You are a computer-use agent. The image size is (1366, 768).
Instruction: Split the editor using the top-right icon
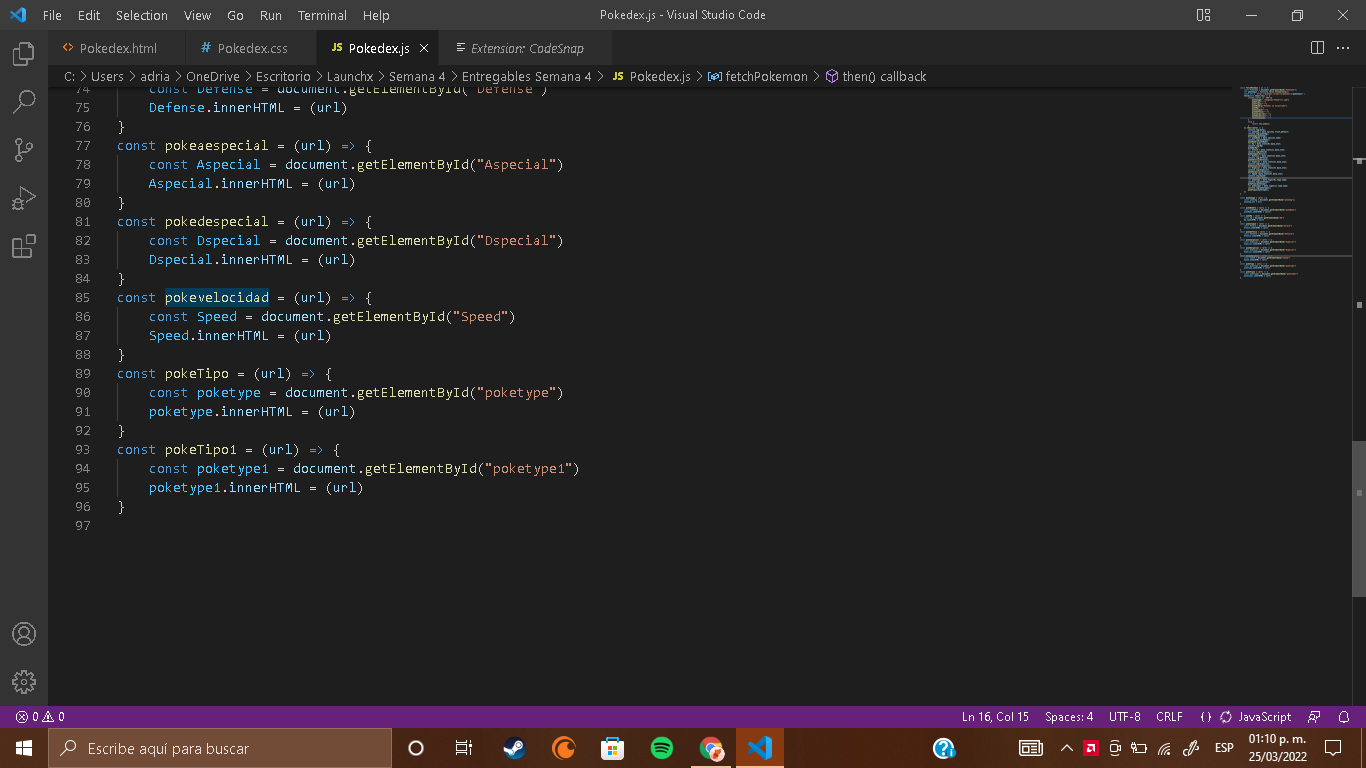[x=1316, y=47]
